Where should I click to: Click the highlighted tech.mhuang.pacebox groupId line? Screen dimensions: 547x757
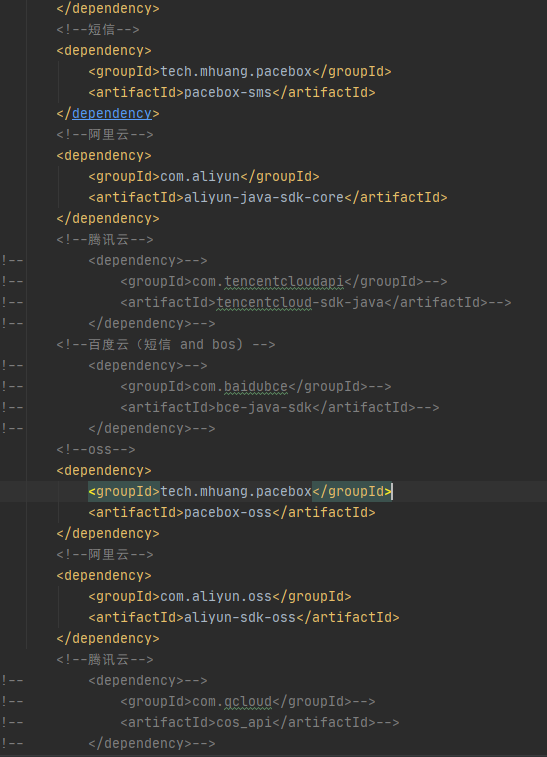tap(239, 491)
